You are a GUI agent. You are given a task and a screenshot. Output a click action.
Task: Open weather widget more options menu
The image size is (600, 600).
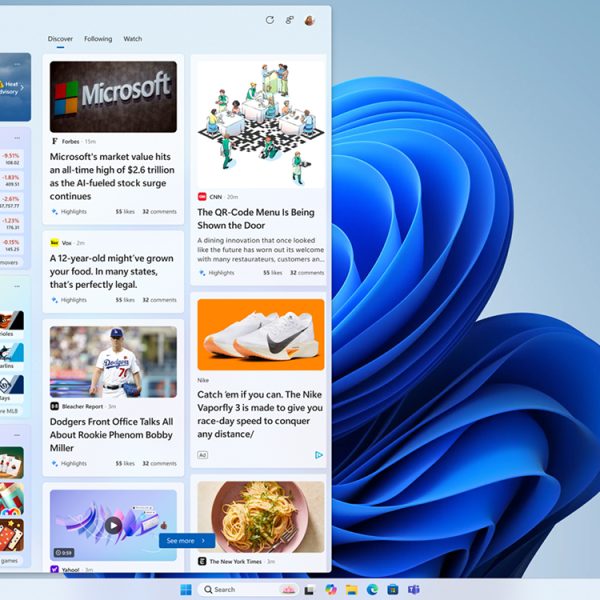[17, 64]
